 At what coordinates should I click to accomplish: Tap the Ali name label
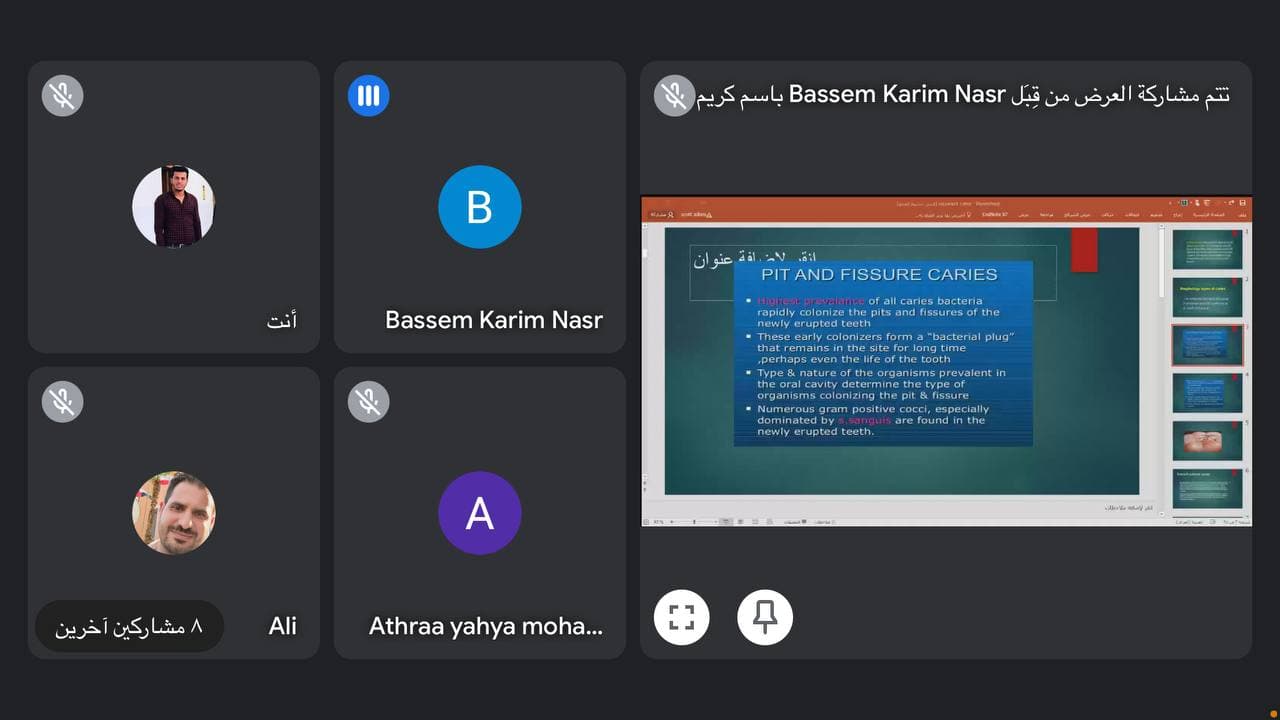(x=283, y=626)
